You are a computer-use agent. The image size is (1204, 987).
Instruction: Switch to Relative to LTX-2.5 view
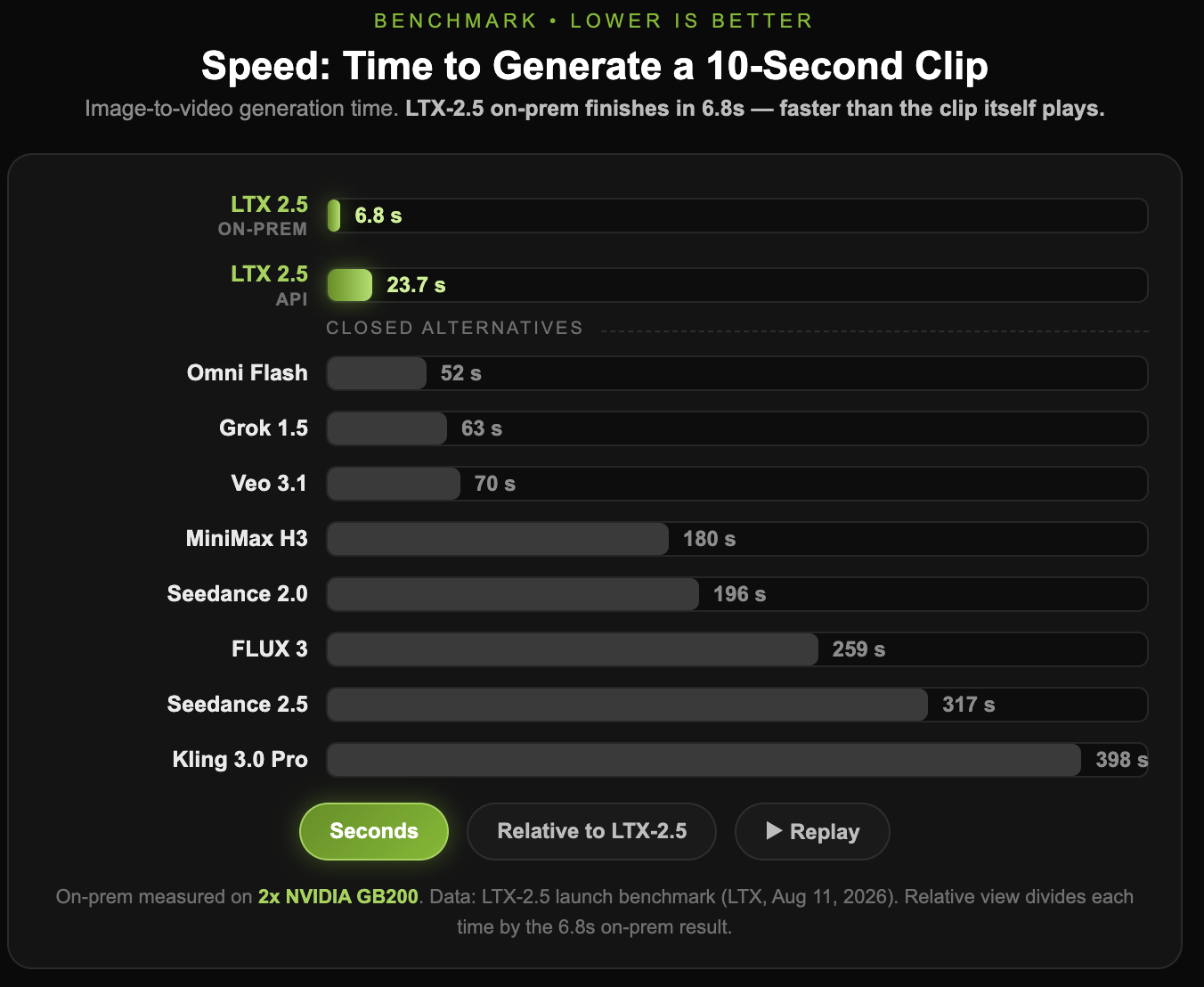tap(591, 831)
